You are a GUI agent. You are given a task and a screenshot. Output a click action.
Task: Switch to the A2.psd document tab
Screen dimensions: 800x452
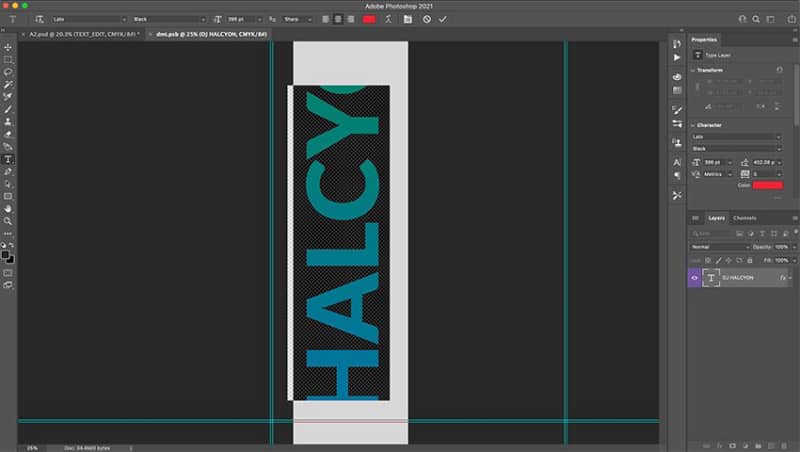click(83, 34)
